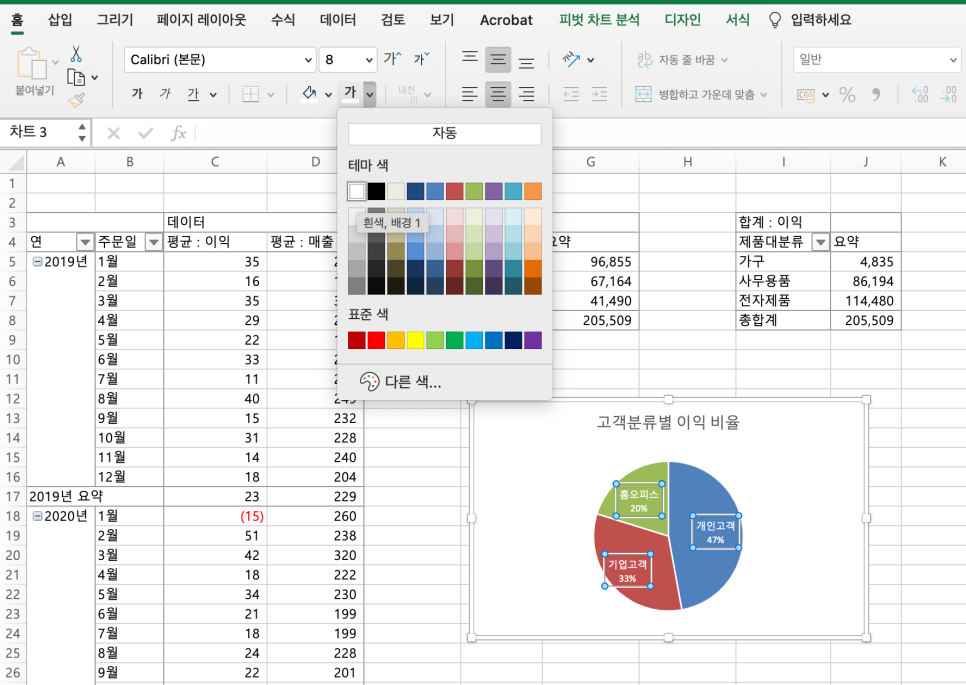Open the 디자인 ribbon tab
Viewport: 966px width, 685px height.
[683, 20]
